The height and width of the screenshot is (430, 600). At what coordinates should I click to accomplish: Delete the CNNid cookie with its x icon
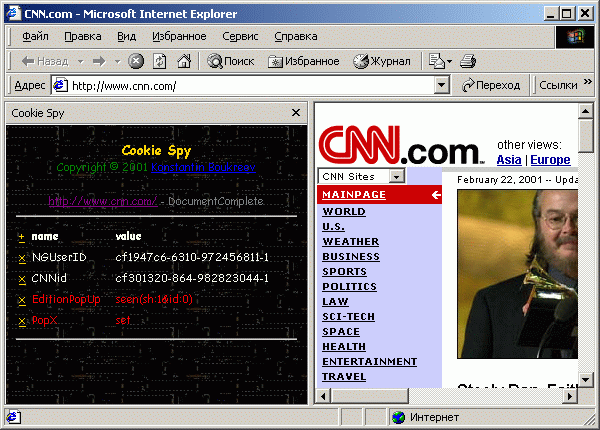click(22, 280)
